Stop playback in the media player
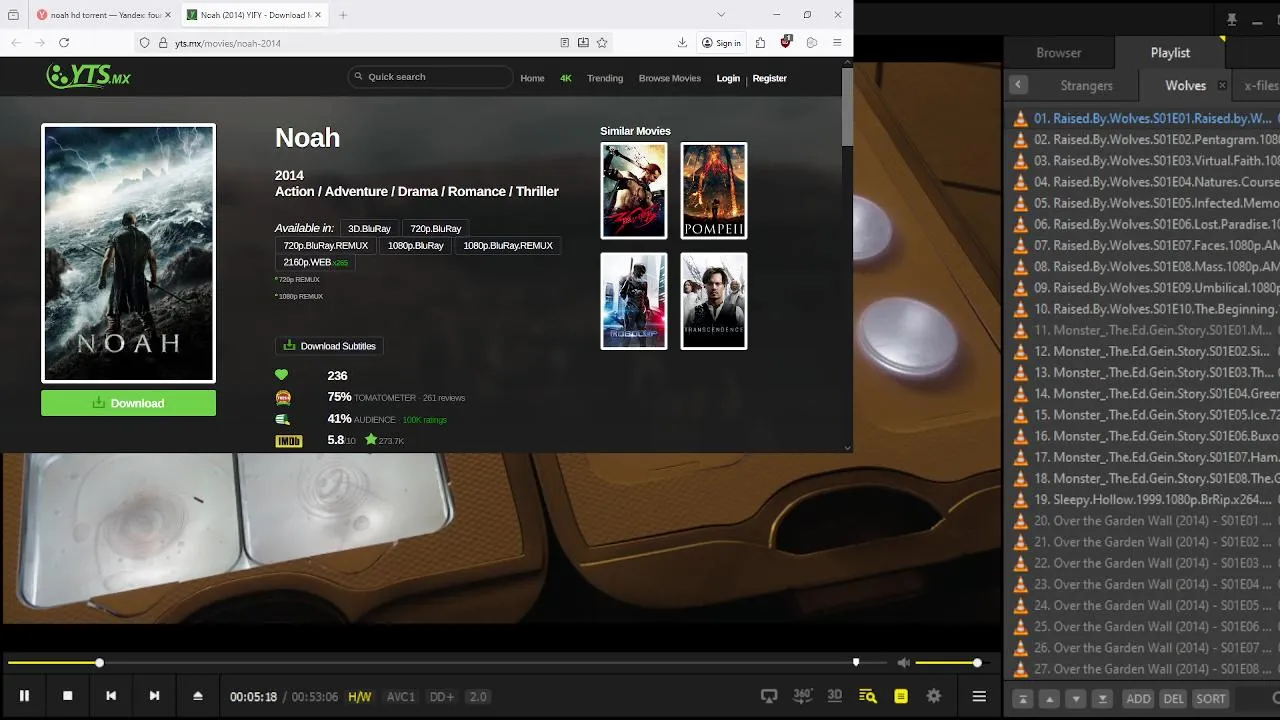This screenshot has height=720, width=1280. pos(67,696)
